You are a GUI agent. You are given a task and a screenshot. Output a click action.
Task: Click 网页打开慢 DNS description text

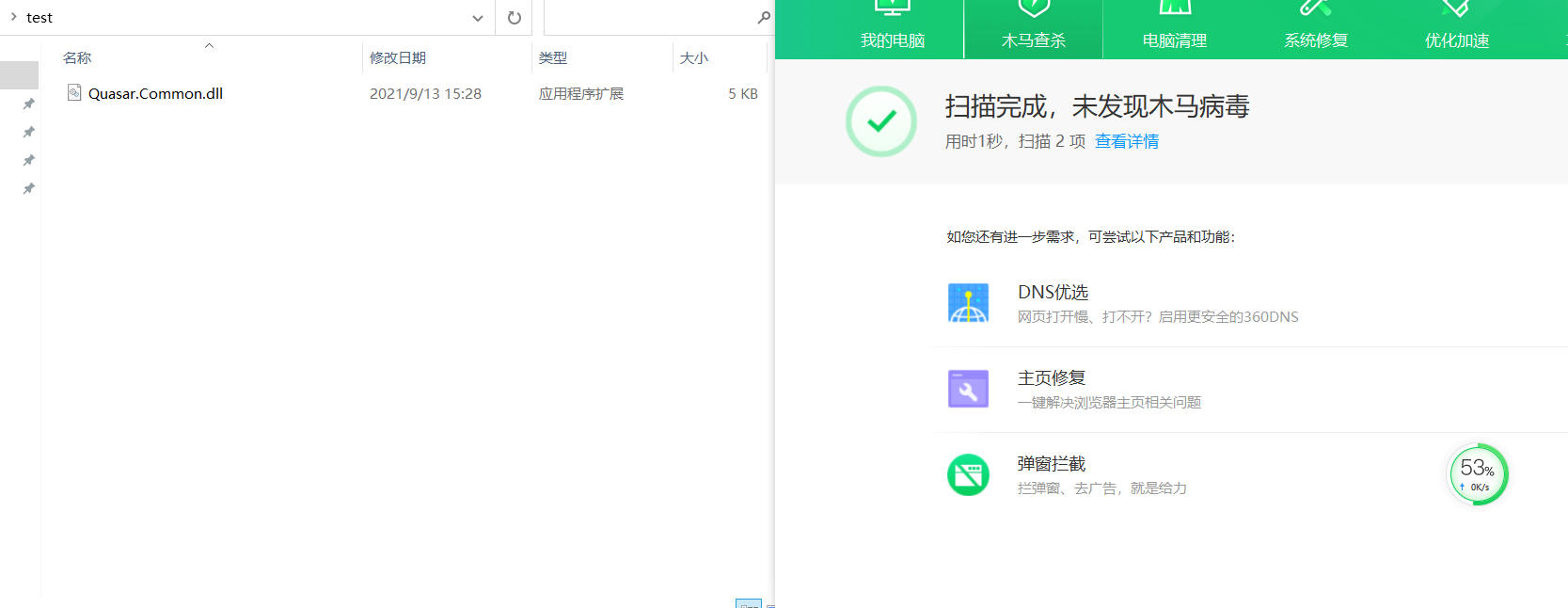pyautogui.click(x=1158, y=317)
